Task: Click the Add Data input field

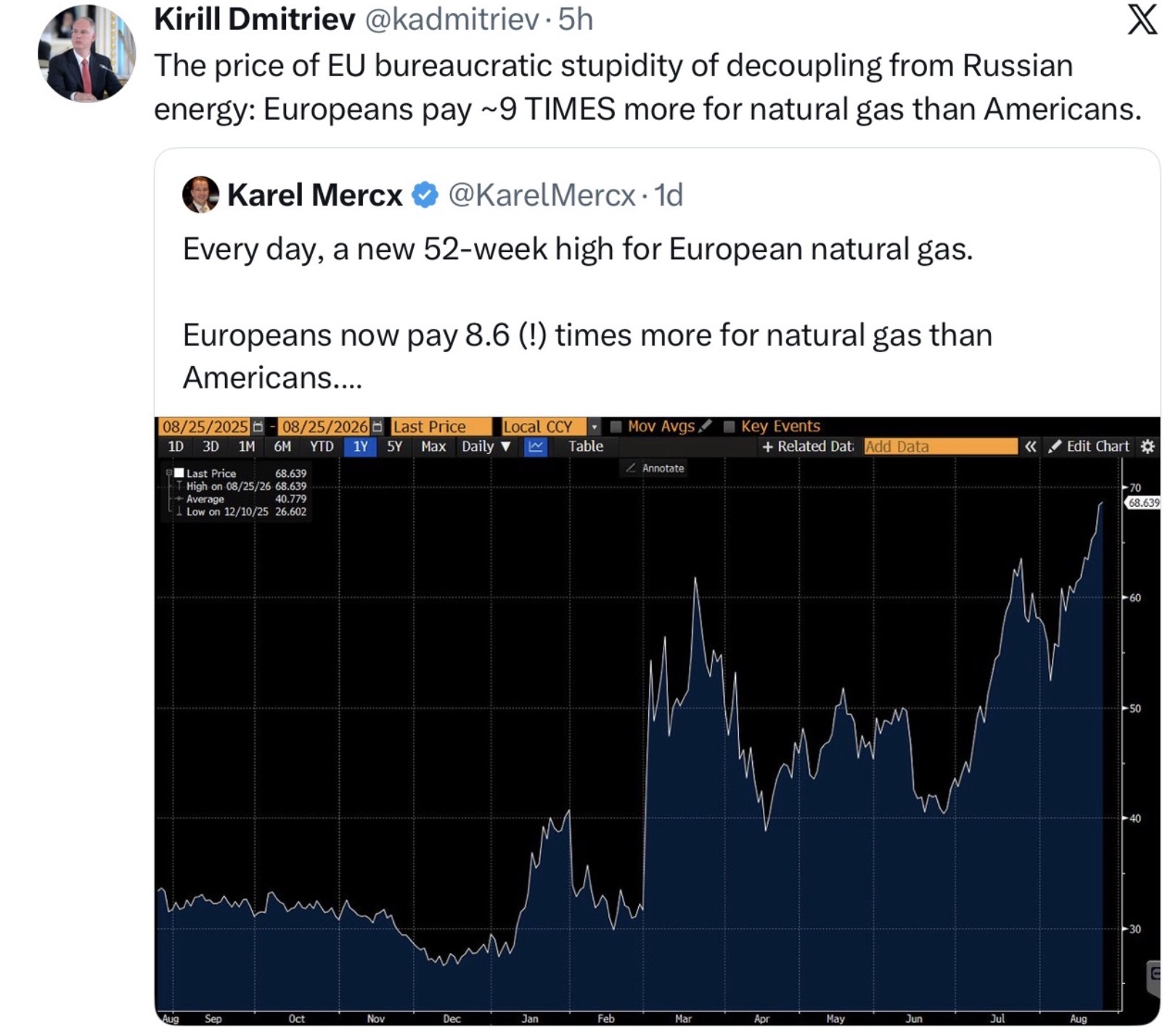Action: click(941, 447)
